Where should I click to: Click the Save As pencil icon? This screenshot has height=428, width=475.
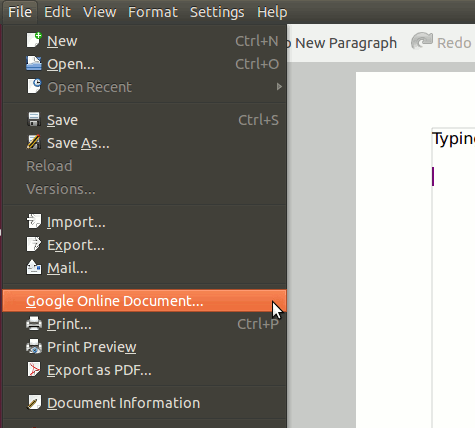pyautogui.click(x=34, y=142)
